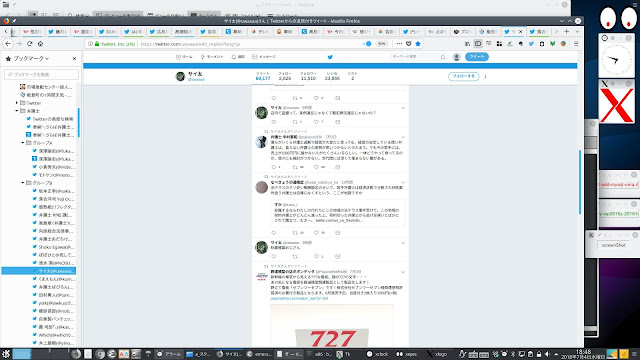Click the フォローする button
This screenshot has height=360, width=640.
pyautogui.click(x=463, y=76)
